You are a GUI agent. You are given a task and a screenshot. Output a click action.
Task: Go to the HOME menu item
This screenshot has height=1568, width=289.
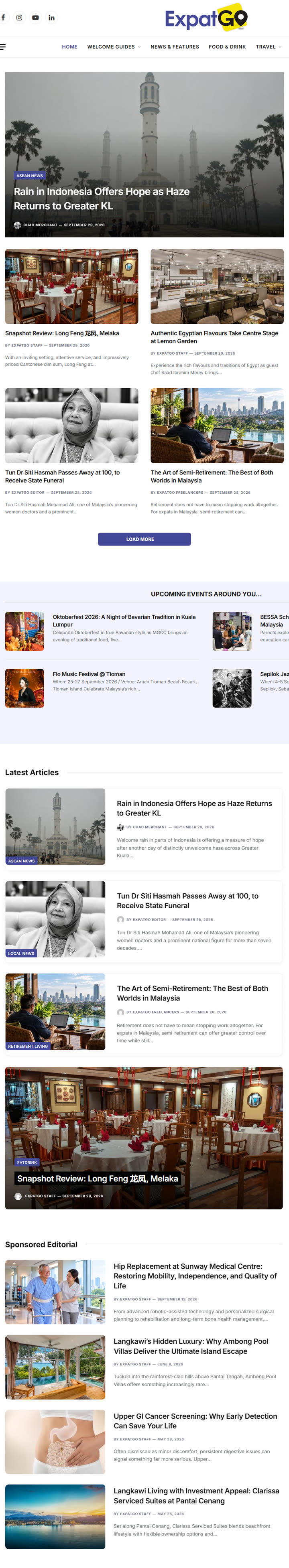tap(69, 47)
